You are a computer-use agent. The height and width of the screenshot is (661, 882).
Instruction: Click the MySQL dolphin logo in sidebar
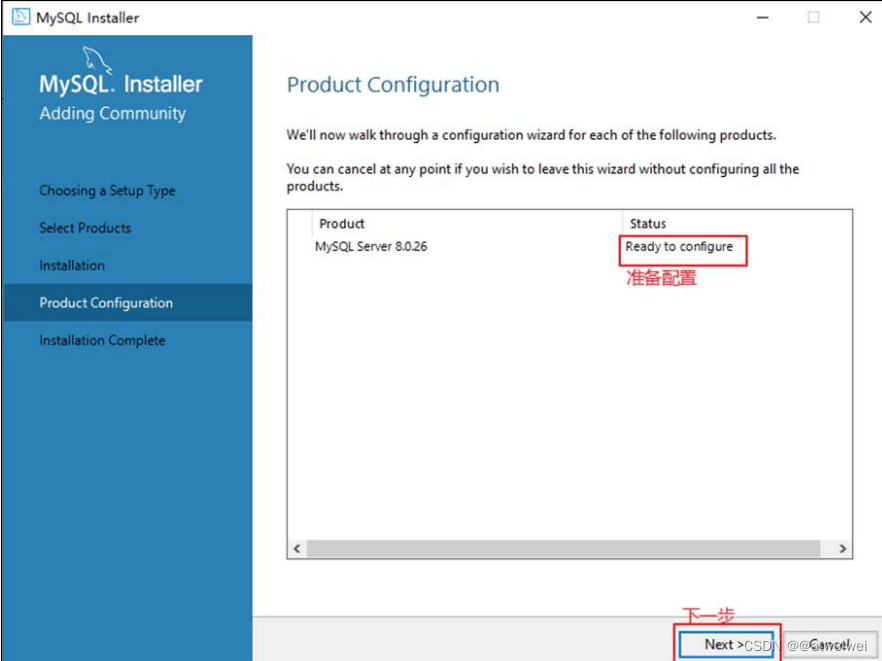tap(97, 60)
